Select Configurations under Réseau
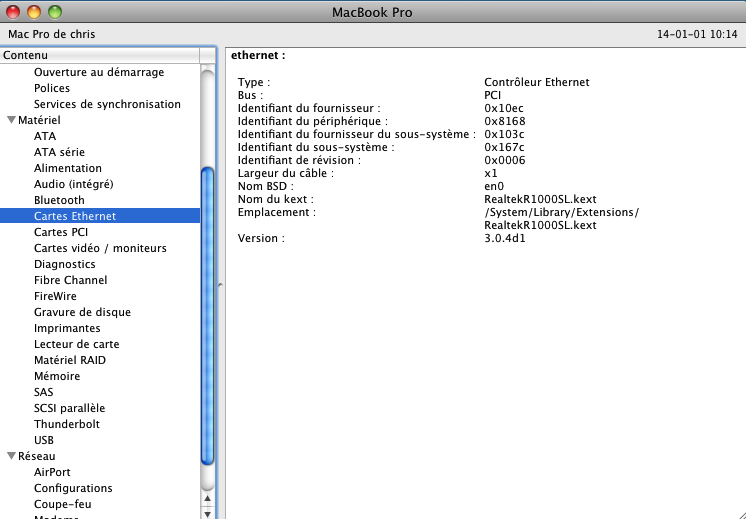This screenshot has width=746, height=519. [x=73, y=489]
